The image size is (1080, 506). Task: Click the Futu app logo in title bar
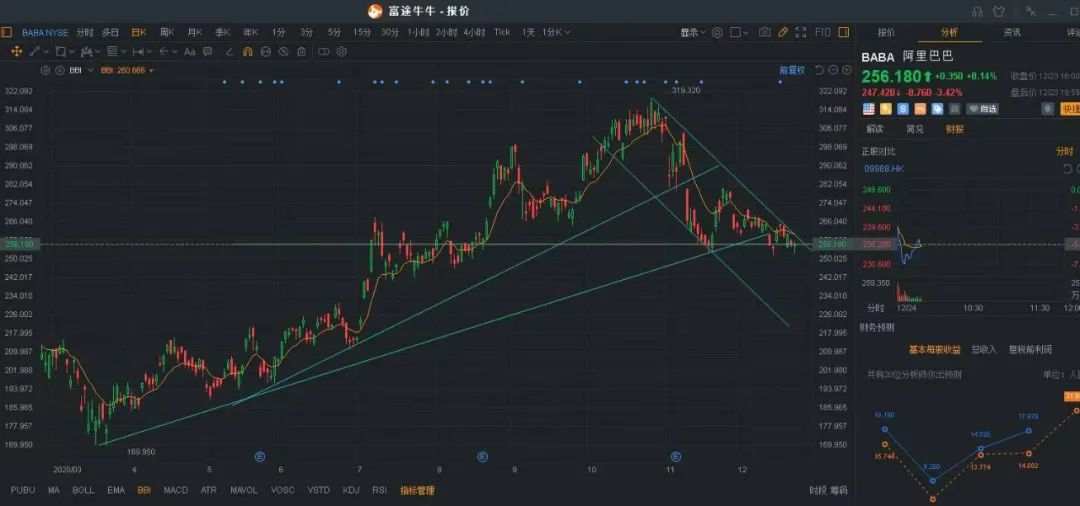pos(375,11)
